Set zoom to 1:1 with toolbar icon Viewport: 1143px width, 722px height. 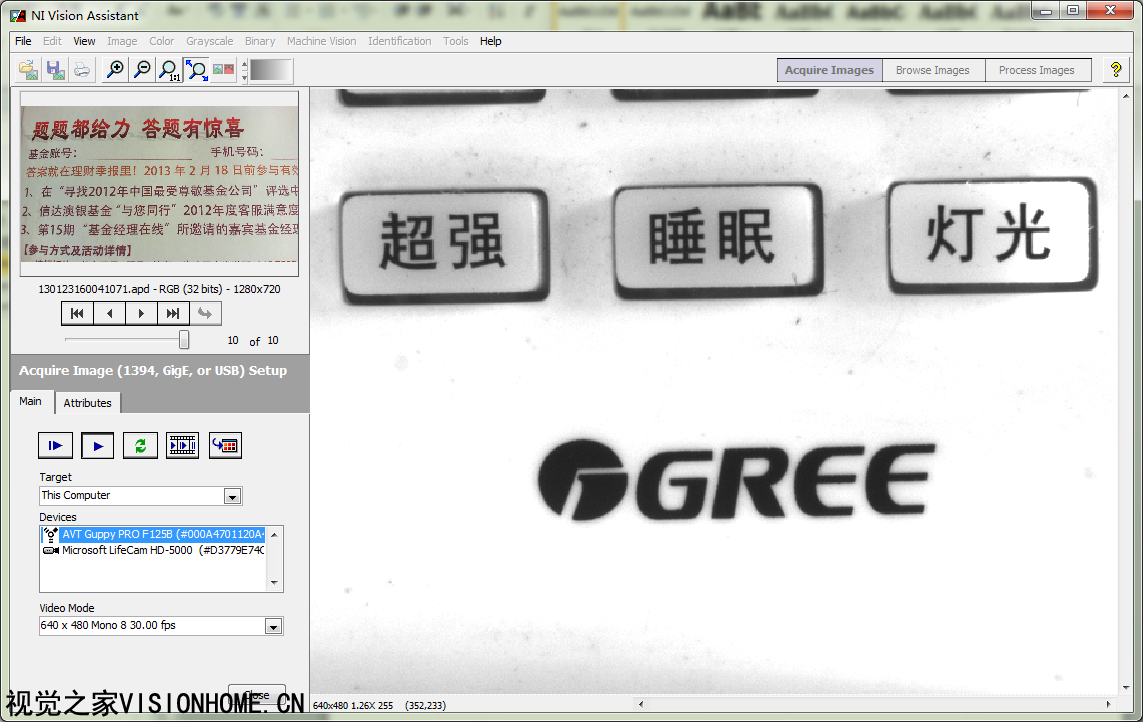click(169, 70)
